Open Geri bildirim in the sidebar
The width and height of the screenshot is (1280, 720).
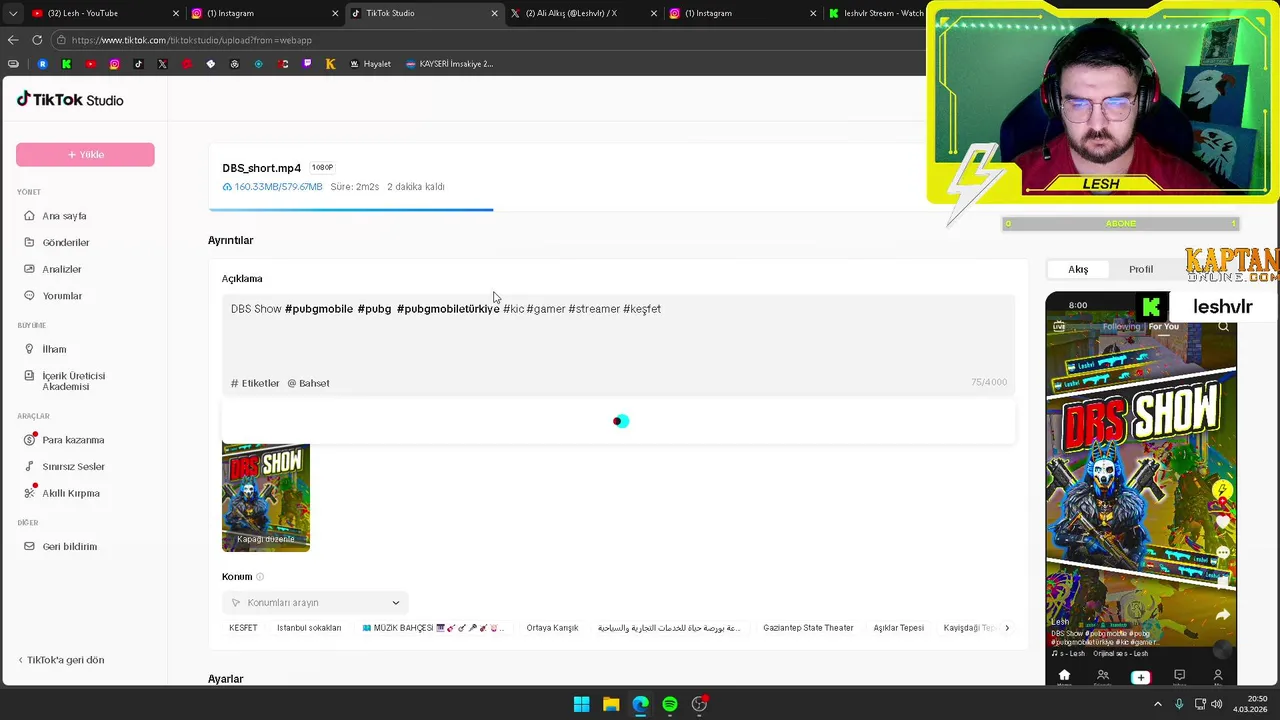[x=69, y=546]
